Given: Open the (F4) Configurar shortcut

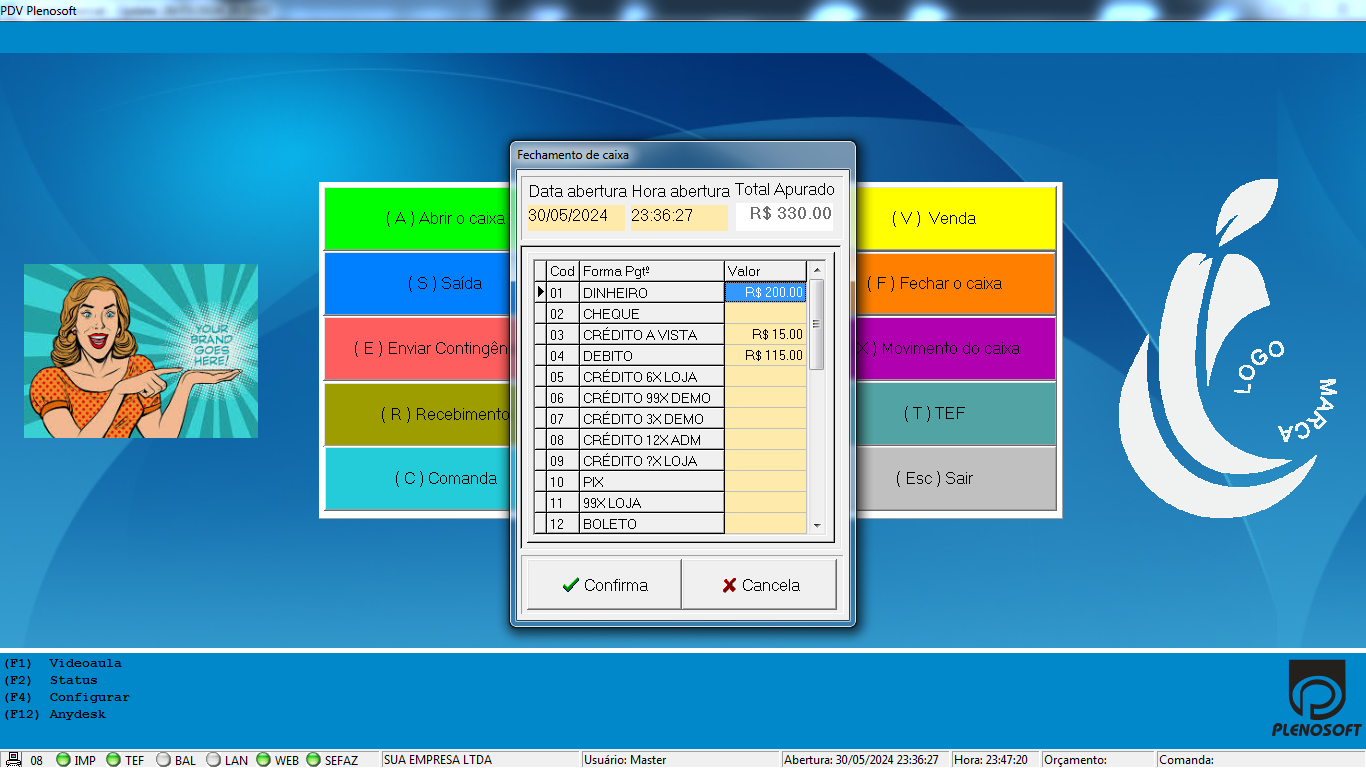Looking at the screenshot, I should pyautogui.click(x=67, y=697).
